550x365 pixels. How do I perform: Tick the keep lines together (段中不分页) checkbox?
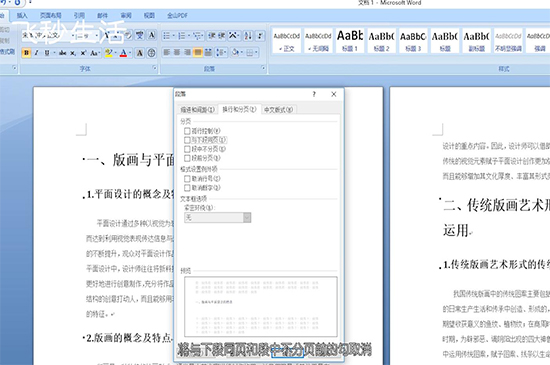pos(187,149)
